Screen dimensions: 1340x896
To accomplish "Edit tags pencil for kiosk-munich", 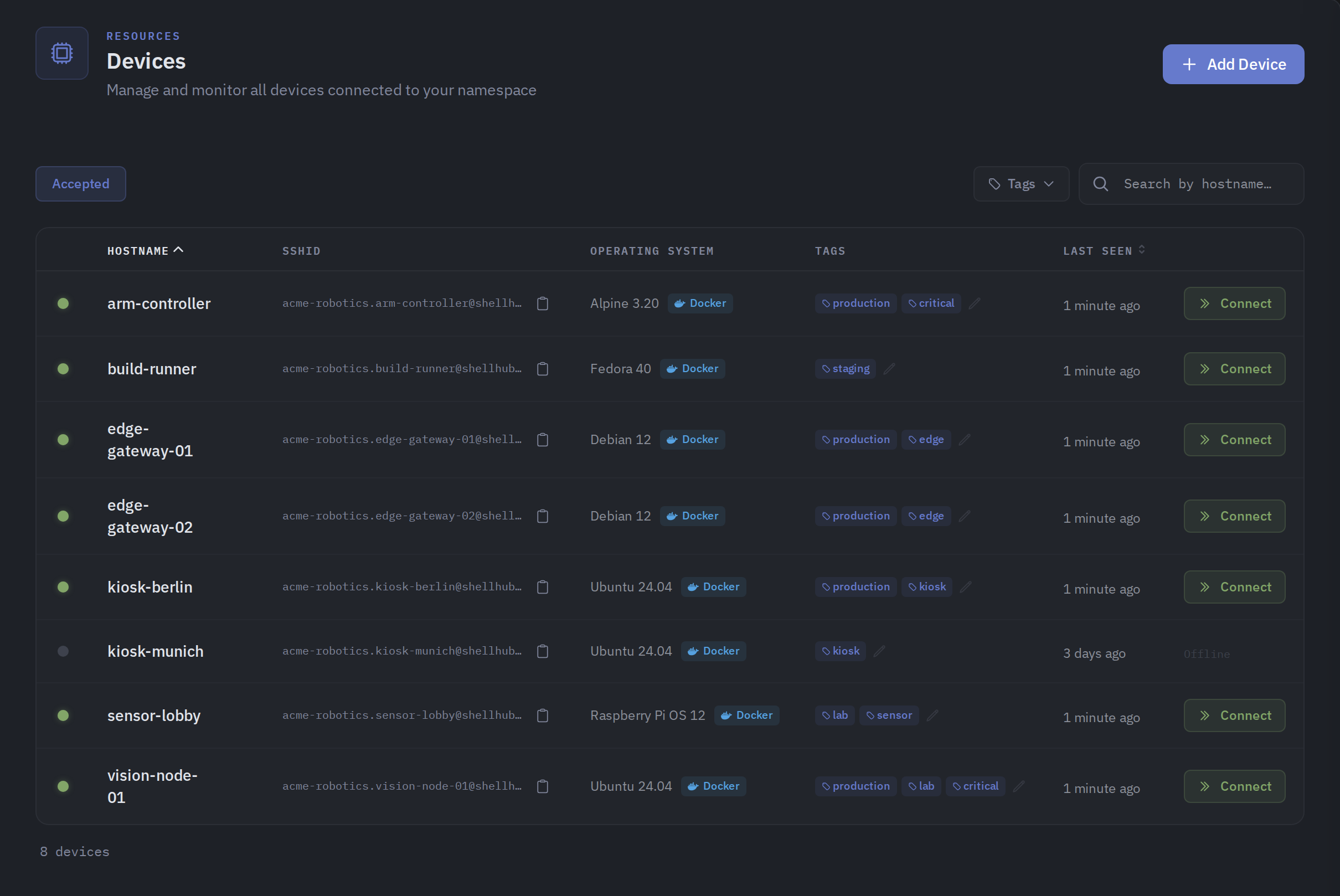I will (x=879, y=651).
